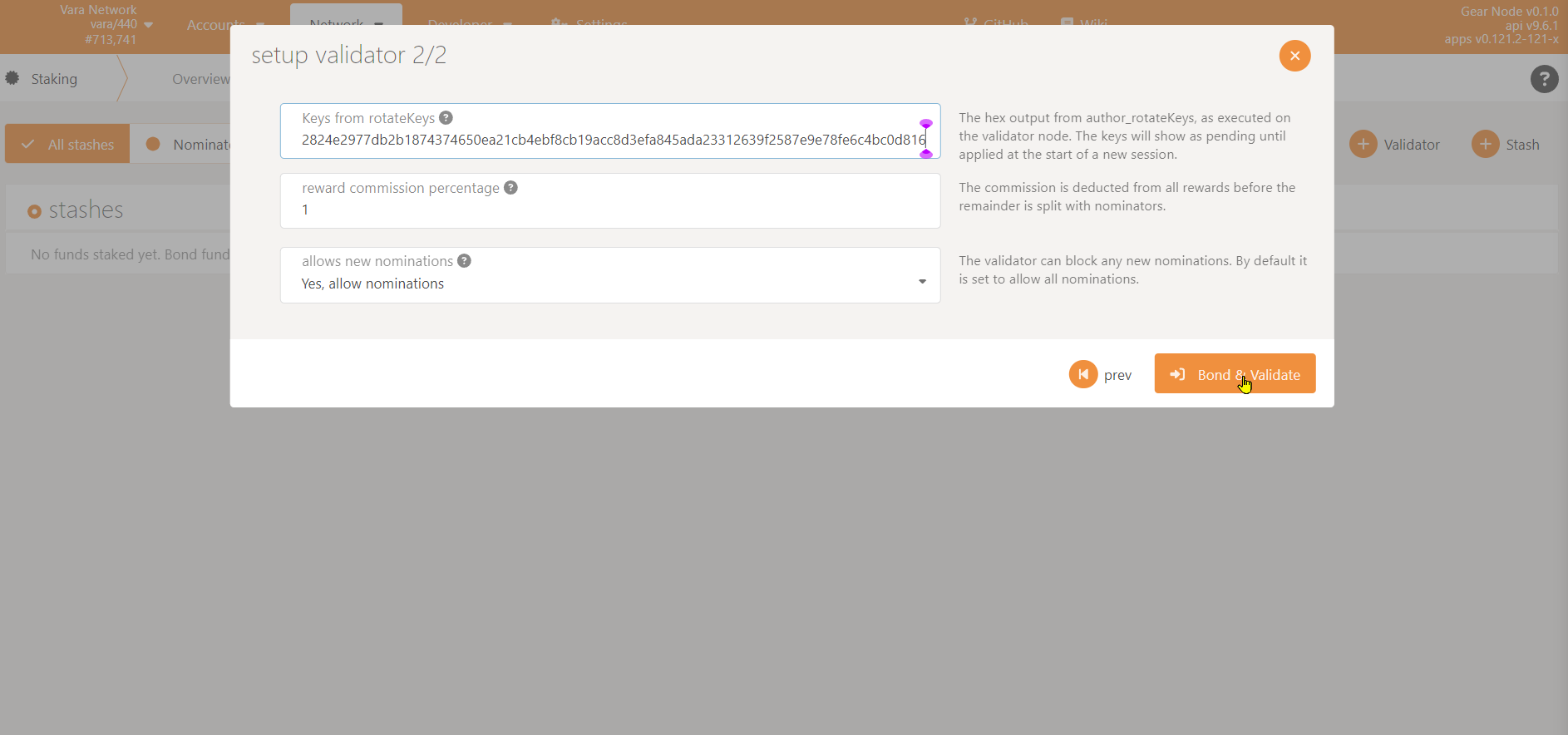Click the checkmark icon on All stashes
1568x735 pixels.
[x=28, y=144]
